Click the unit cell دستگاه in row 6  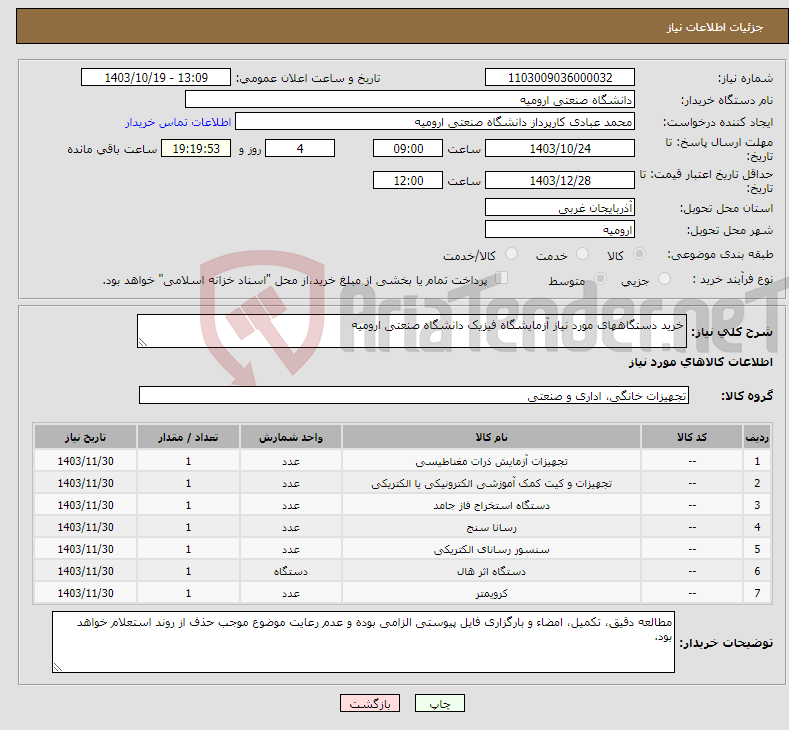(291, 571)
